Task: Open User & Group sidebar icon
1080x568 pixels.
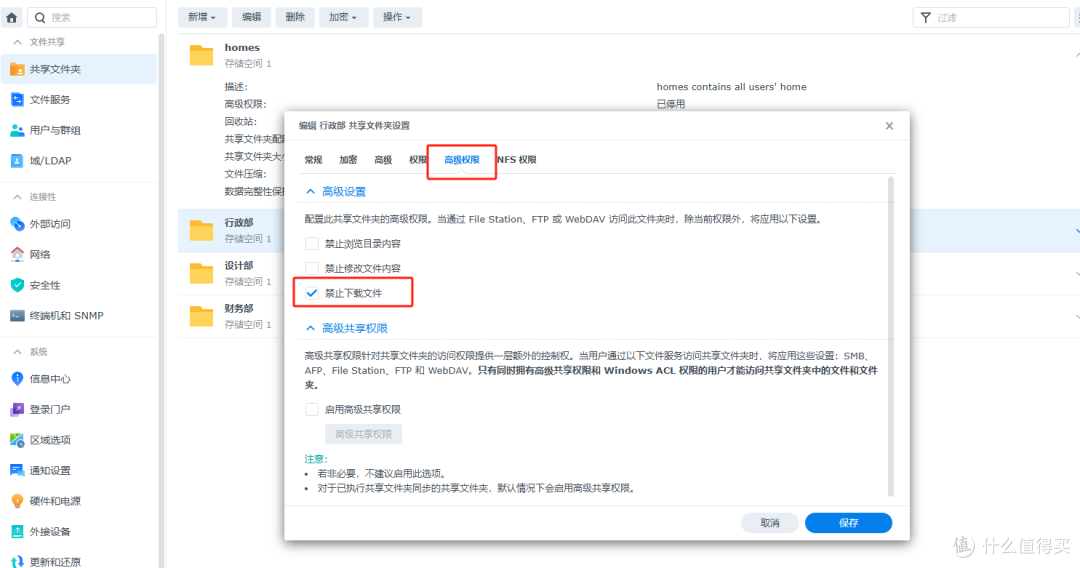Action: tap(17, 130)
